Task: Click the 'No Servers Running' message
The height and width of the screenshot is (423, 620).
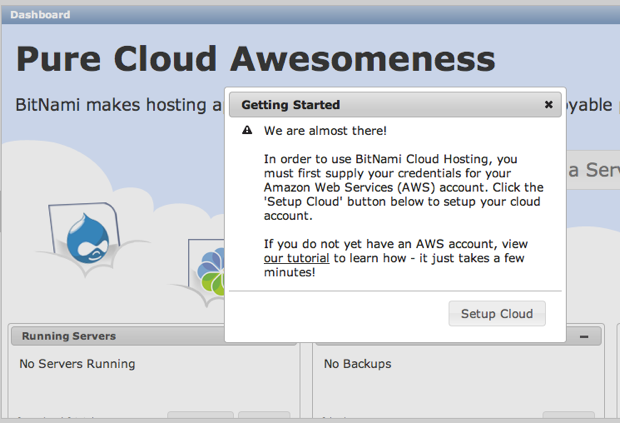Action: click(x=77, y=364)
